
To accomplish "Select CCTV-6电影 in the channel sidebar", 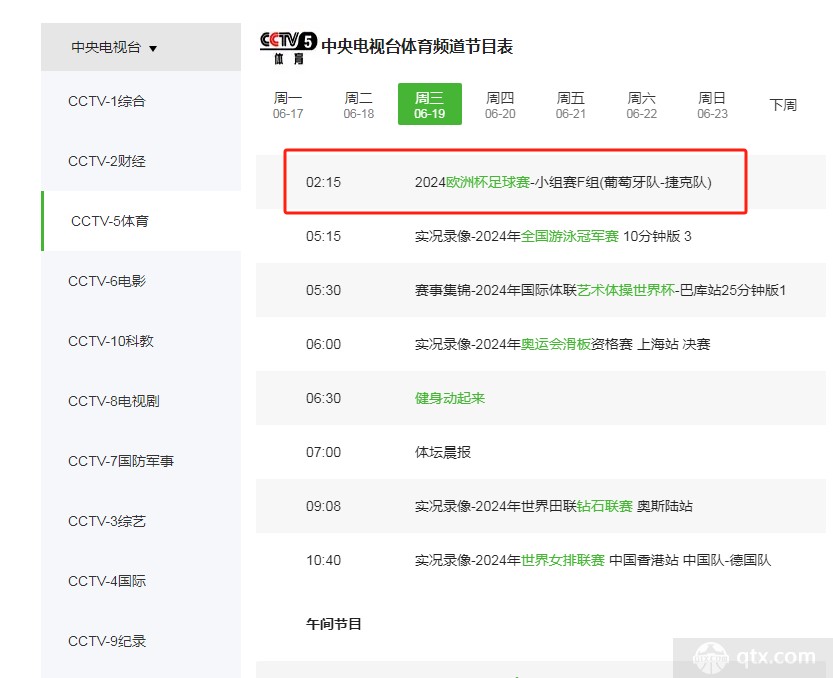I will (x=141, y=281).
